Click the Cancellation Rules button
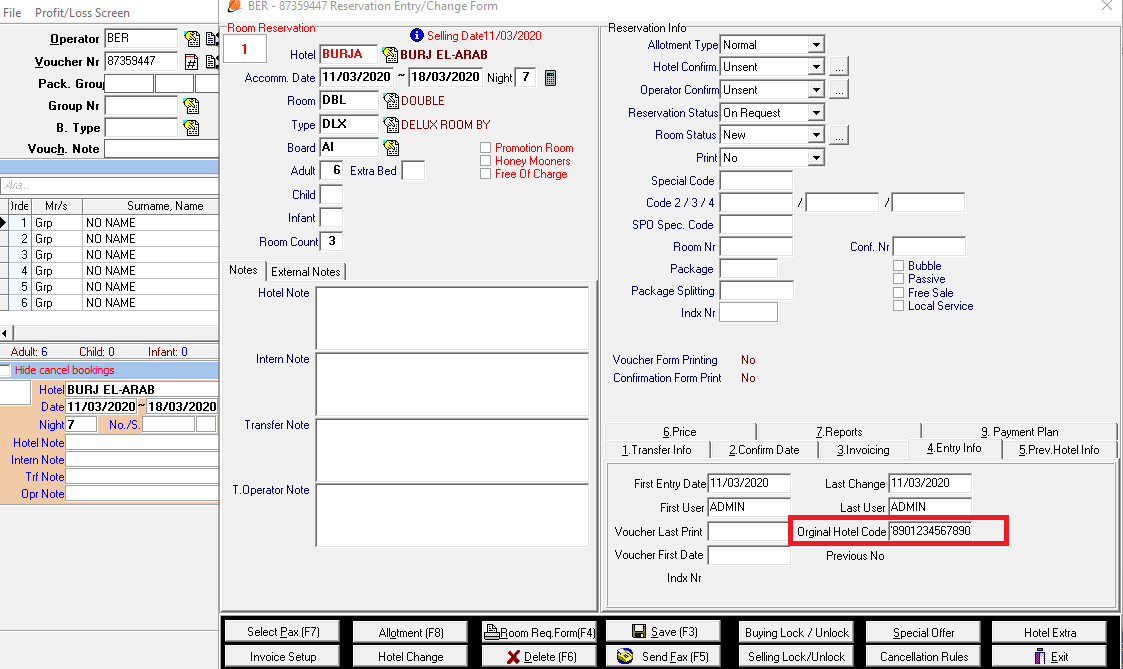Image resolution: width=1123 pixels, height=669 pixels. click(x=923, y=657)
